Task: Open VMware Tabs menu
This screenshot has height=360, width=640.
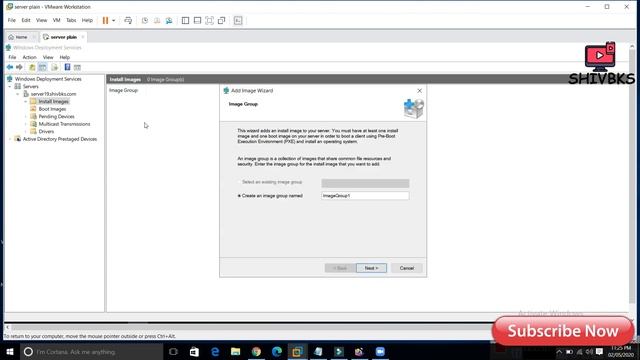Action: click(71, 20)
